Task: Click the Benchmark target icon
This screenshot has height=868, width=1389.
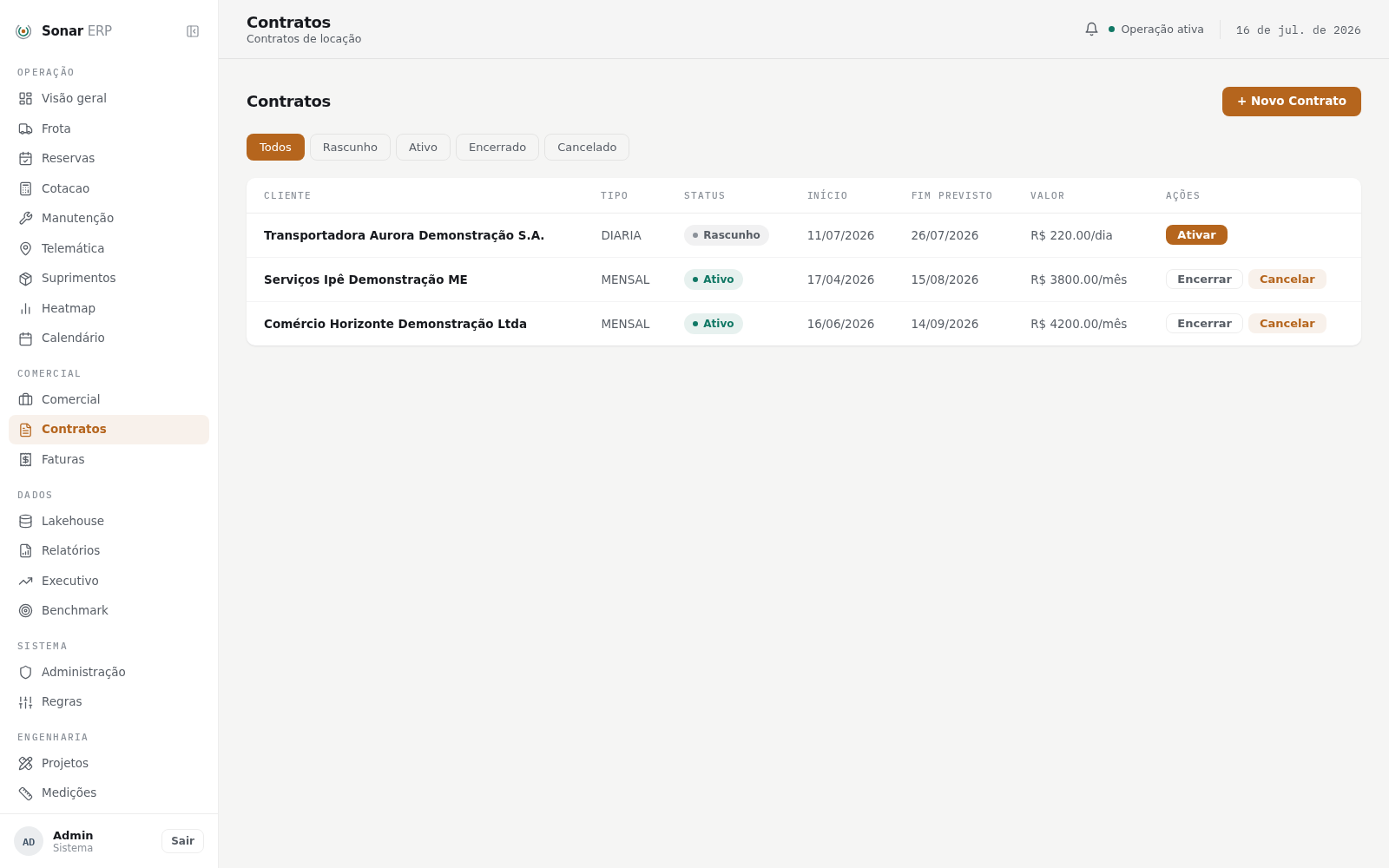Action: coord(25,610)
